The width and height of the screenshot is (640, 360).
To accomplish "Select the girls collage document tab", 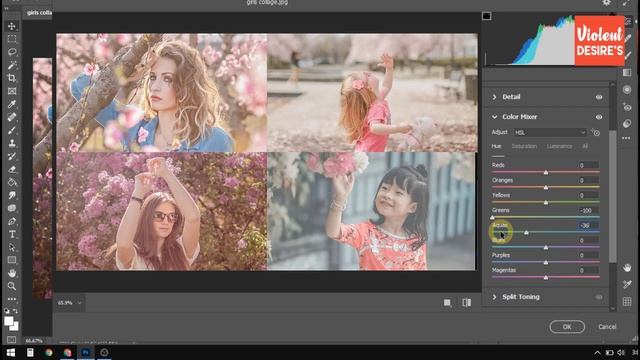I will click(39, 13).
